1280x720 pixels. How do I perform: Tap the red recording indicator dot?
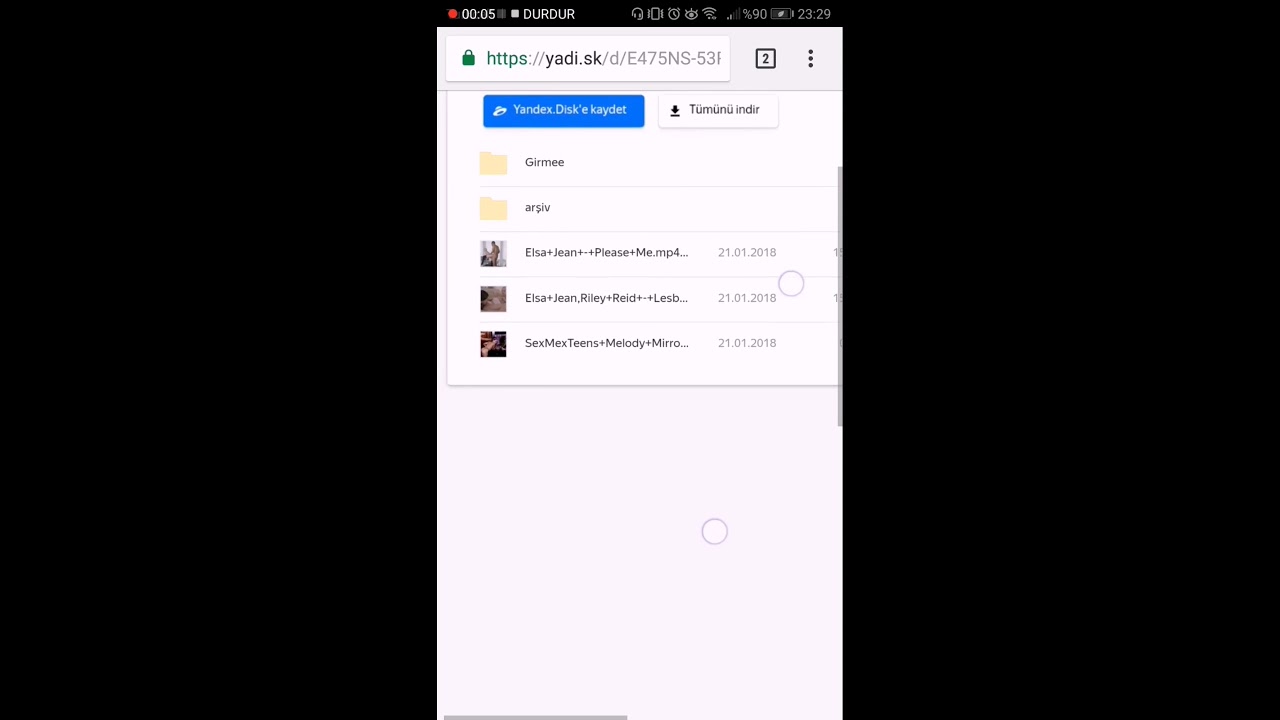tap(453, 14)
